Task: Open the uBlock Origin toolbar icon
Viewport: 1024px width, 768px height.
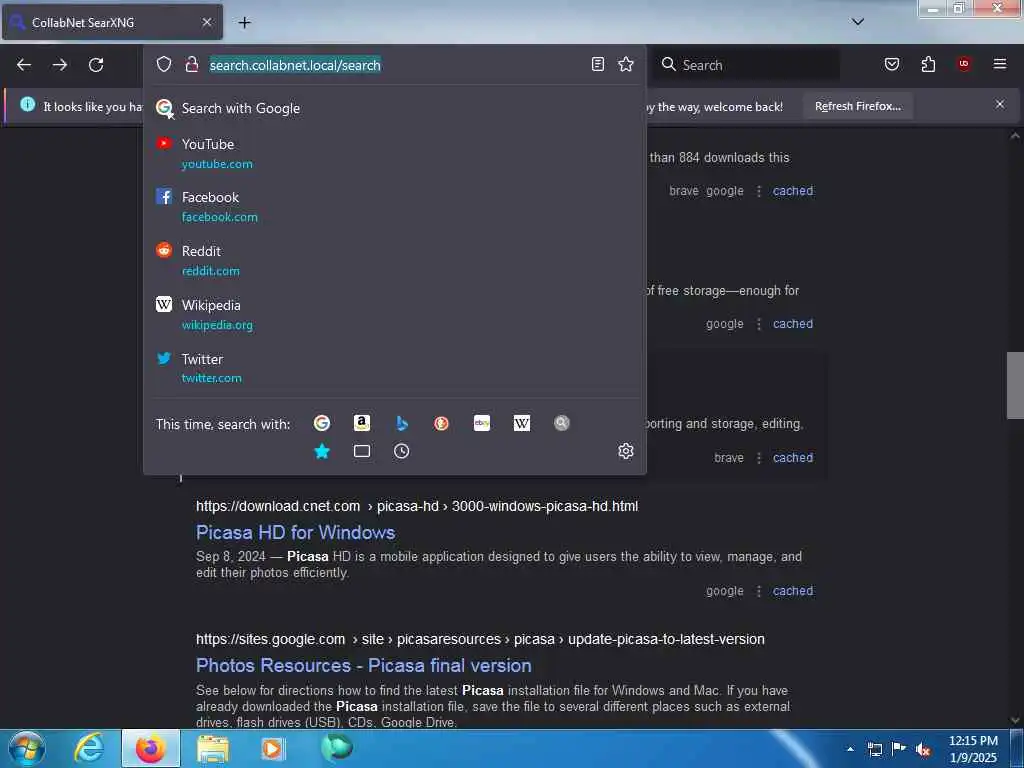Action: (x=964, y=64)
